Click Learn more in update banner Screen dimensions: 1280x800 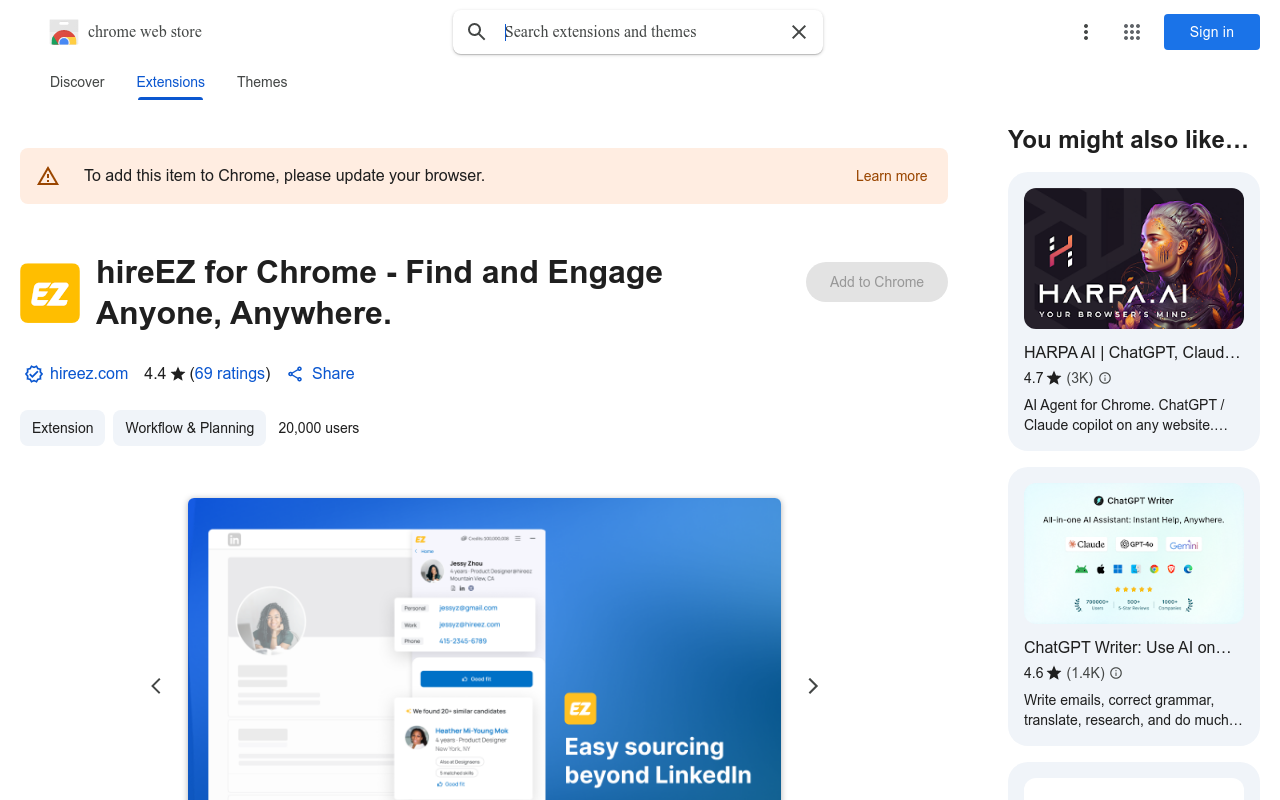coord(891,176)
